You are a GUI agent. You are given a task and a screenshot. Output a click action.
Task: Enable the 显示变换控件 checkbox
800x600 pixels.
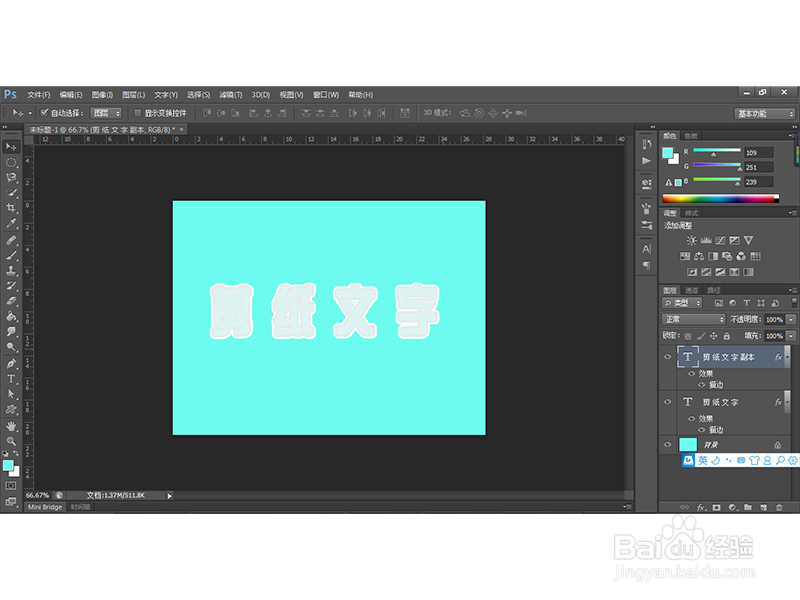click(x=137, y=113)
